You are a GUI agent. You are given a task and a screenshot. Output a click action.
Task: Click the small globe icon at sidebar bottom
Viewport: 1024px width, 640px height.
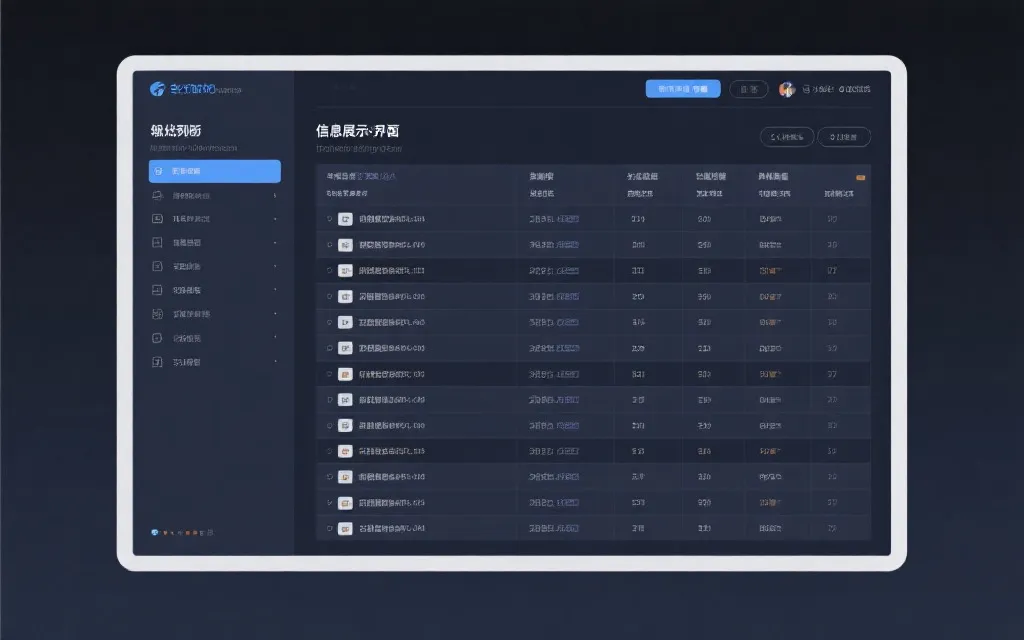pyautogui.click(x=153, y=532)
